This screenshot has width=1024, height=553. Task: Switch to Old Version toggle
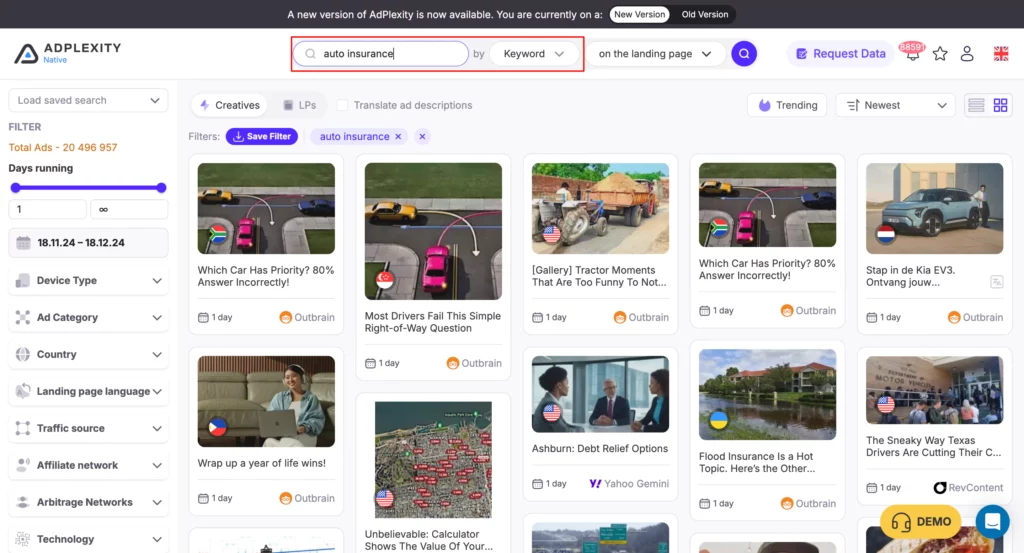click(x=704, y=15)
